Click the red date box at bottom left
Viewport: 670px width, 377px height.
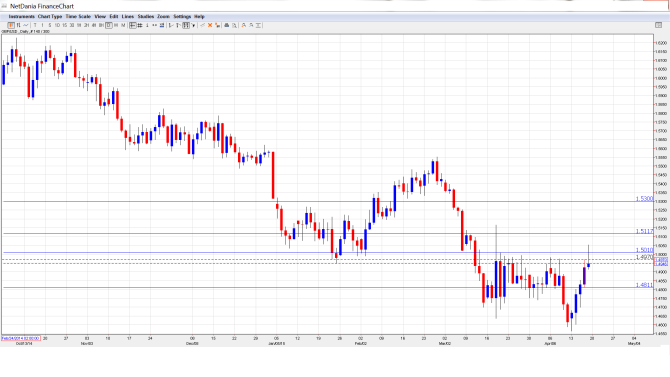pyautogui.click(x=21, y=338)
